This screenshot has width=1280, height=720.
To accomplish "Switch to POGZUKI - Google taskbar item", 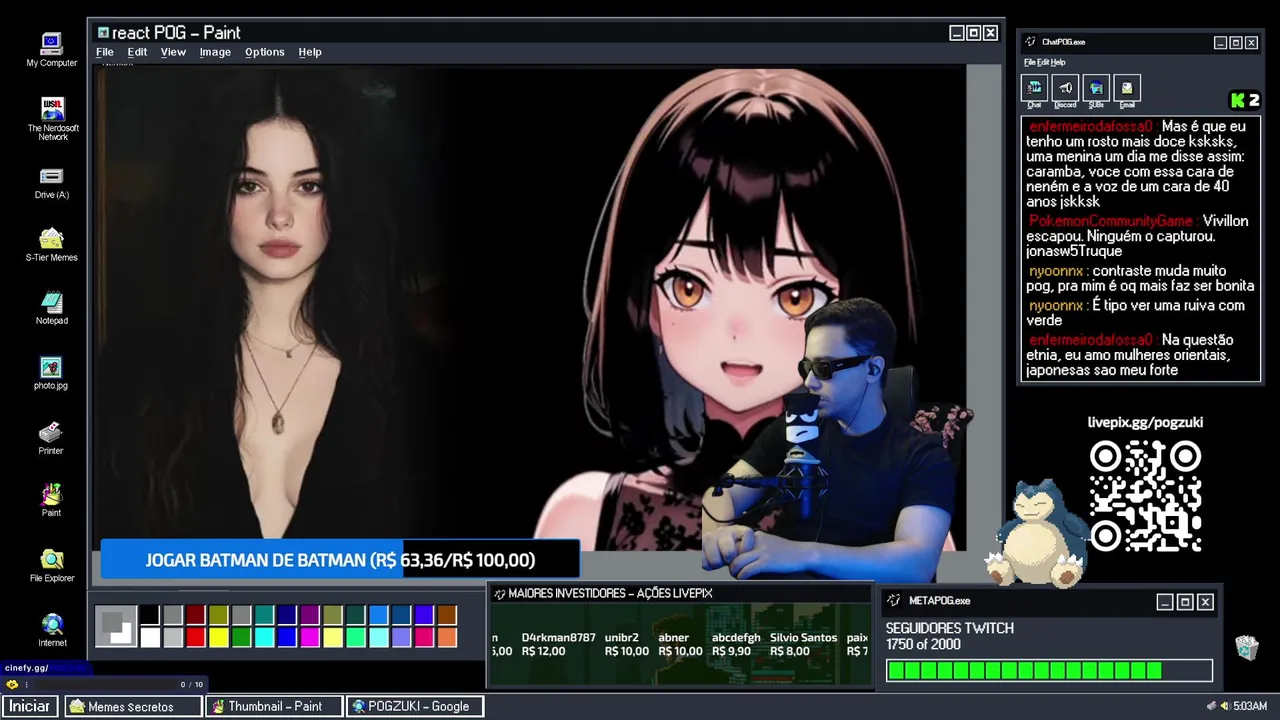I will 415,706.
